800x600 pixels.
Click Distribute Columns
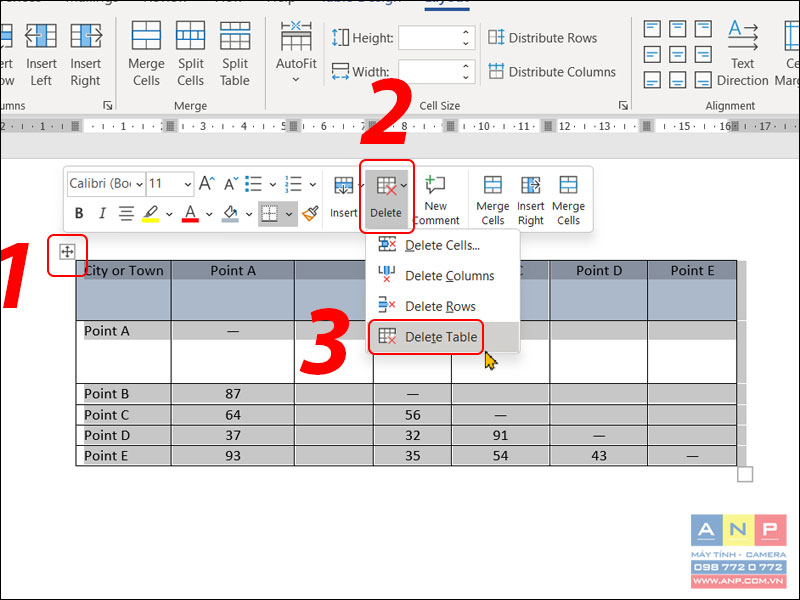pyautogui.click(x=552, y=71)
